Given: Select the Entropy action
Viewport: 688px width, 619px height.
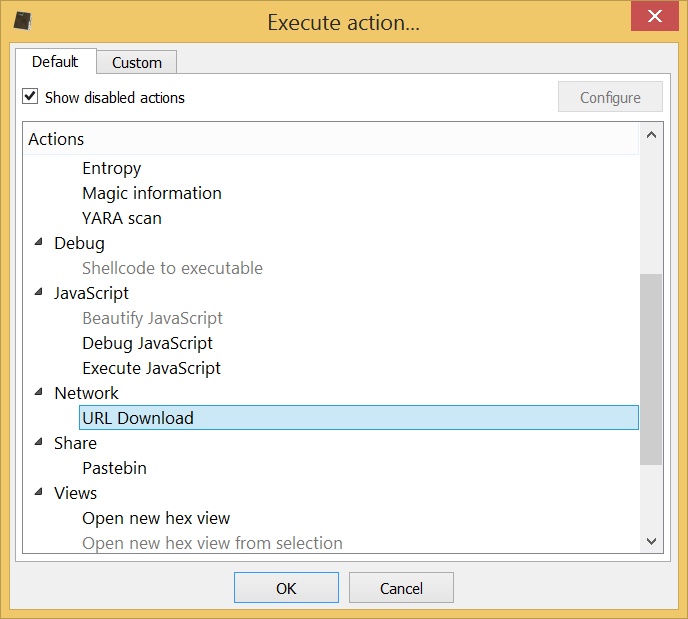Looking at the screenshot, I should coord(111,168).
